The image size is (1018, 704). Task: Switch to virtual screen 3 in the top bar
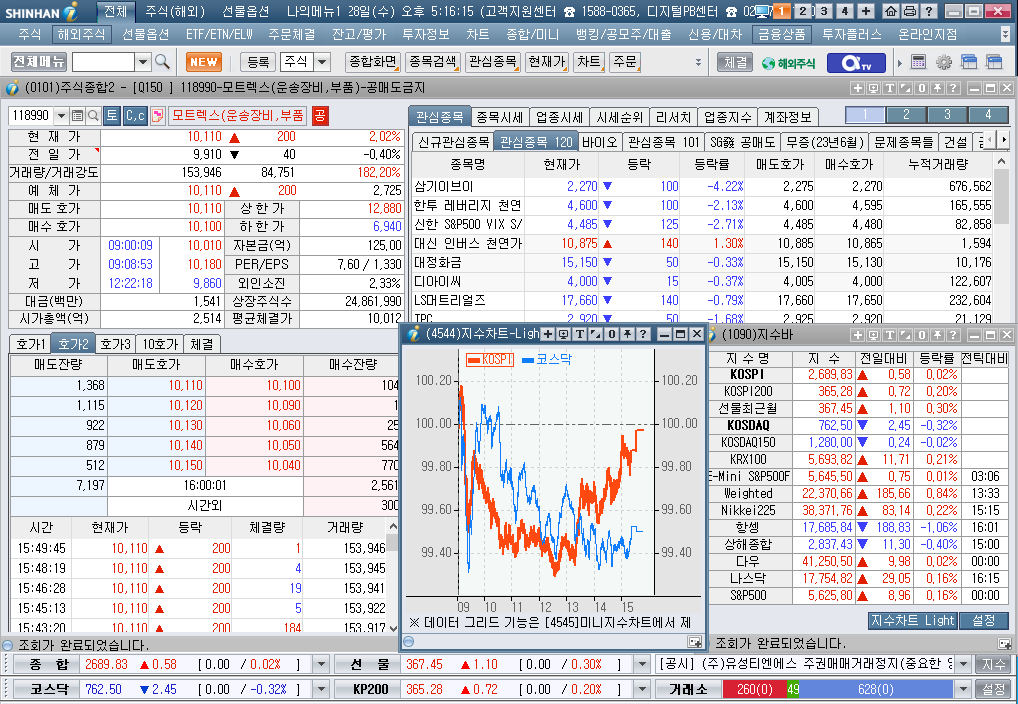[824, 11]
